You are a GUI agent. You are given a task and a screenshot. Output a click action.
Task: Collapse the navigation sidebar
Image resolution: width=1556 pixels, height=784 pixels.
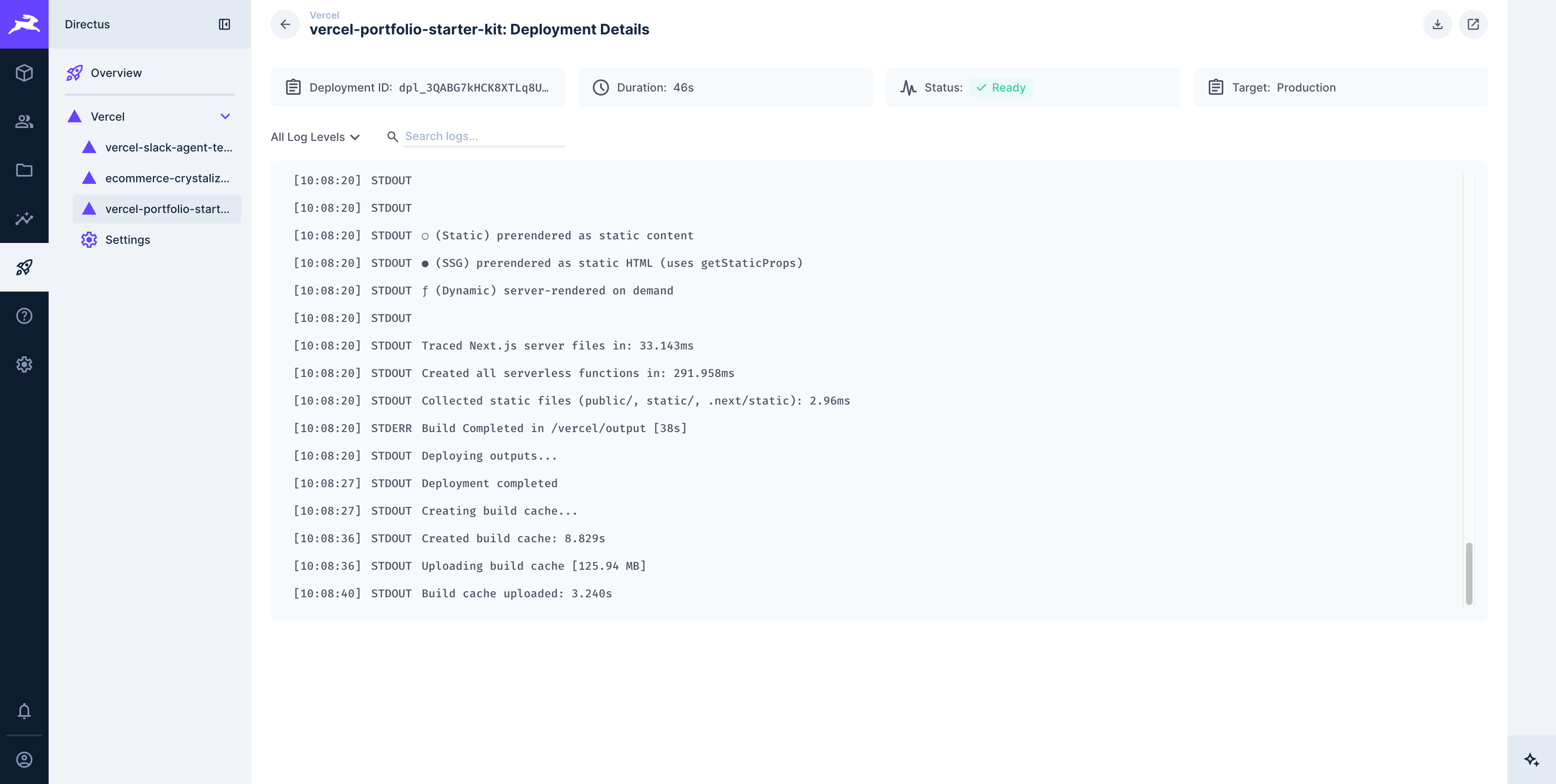coord(224,24)
